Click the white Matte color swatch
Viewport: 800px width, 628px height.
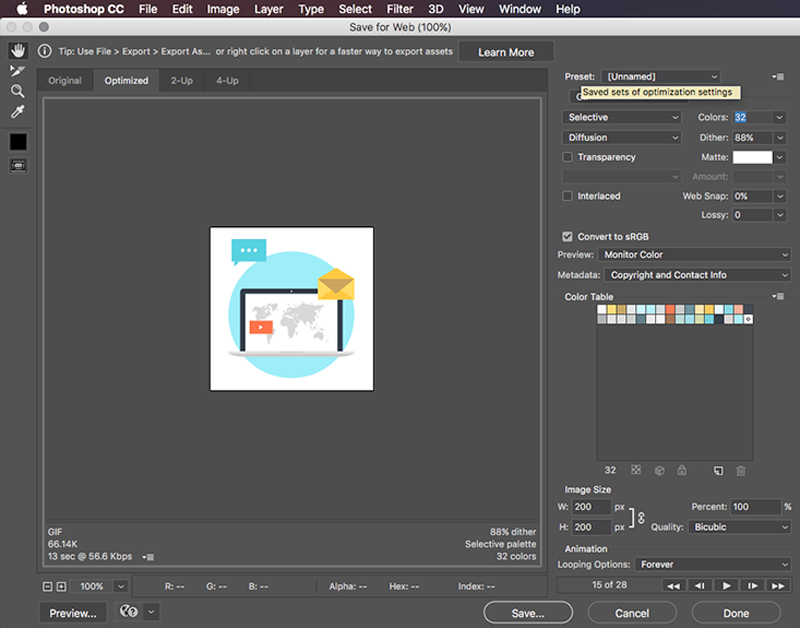pos(753,157)
